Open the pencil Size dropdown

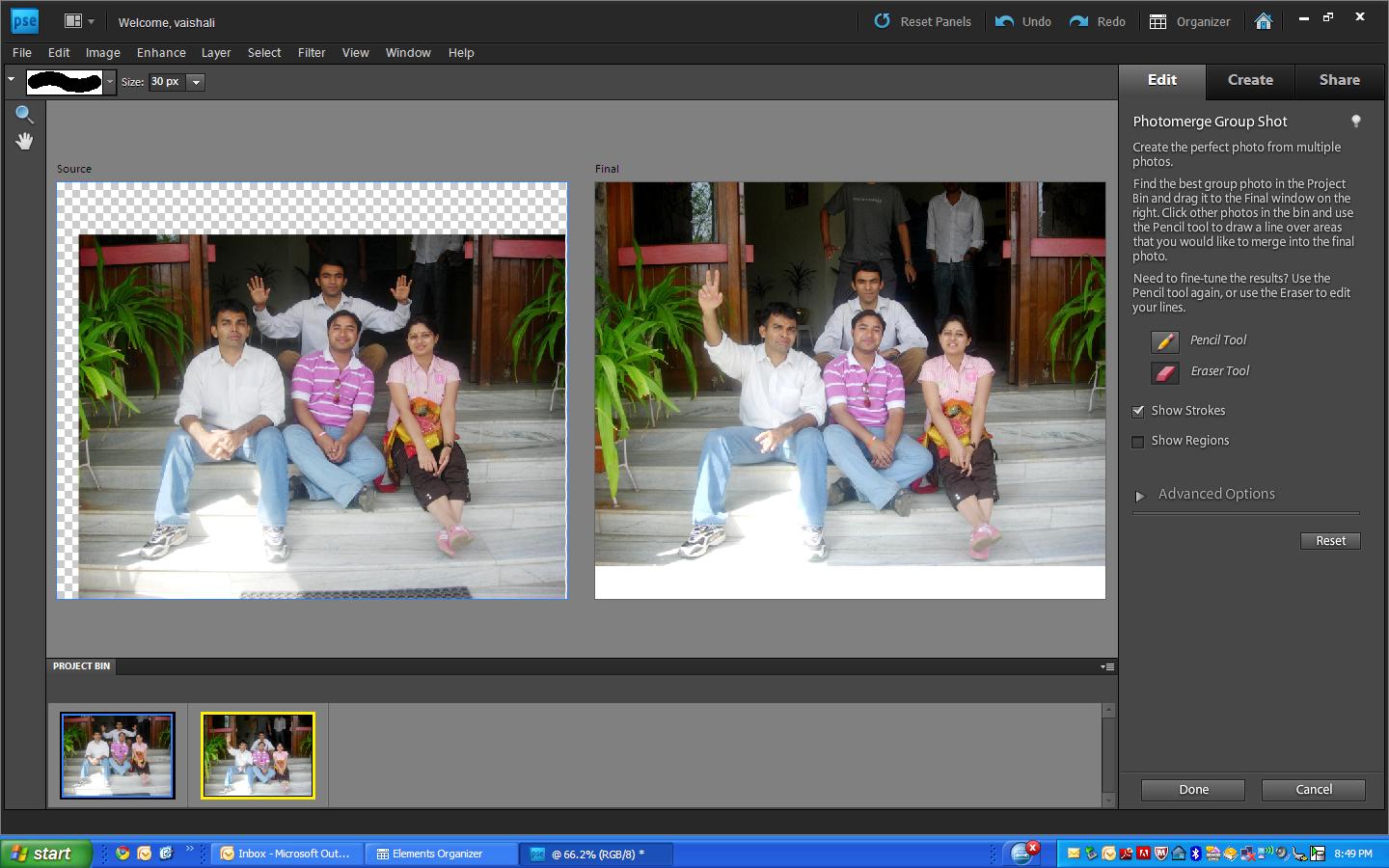click(197, 82)
